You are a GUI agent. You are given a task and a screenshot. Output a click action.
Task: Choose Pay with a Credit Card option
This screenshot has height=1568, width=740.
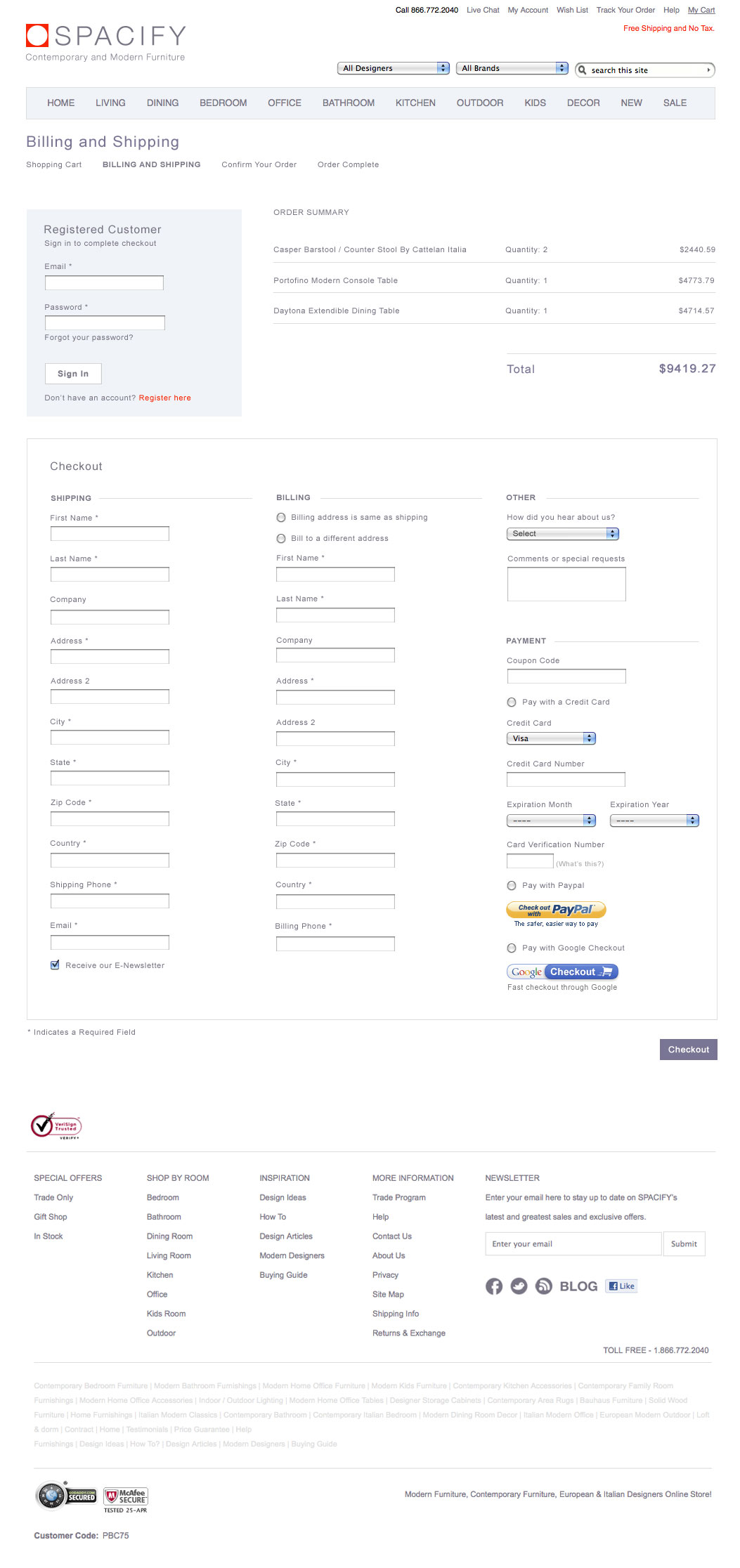512,703
